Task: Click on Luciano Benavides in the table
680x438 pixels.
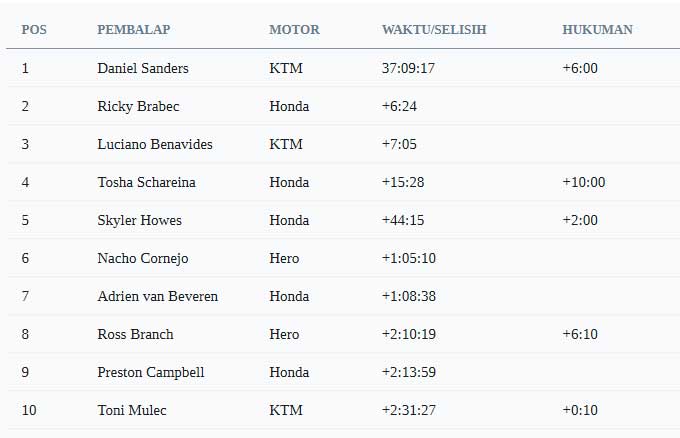Action: [x=155, y=144]
